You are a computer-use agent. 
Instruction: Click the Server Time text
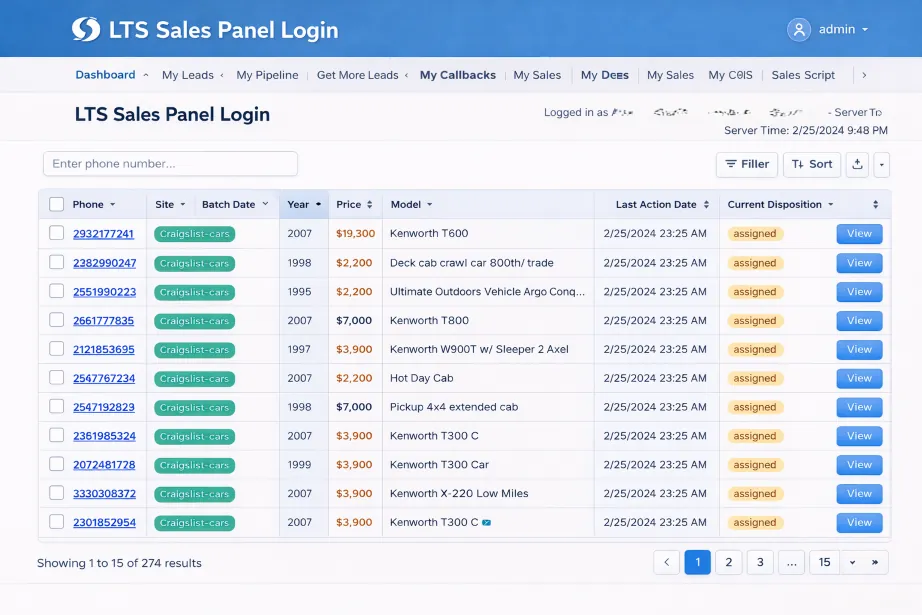[806, 131]
